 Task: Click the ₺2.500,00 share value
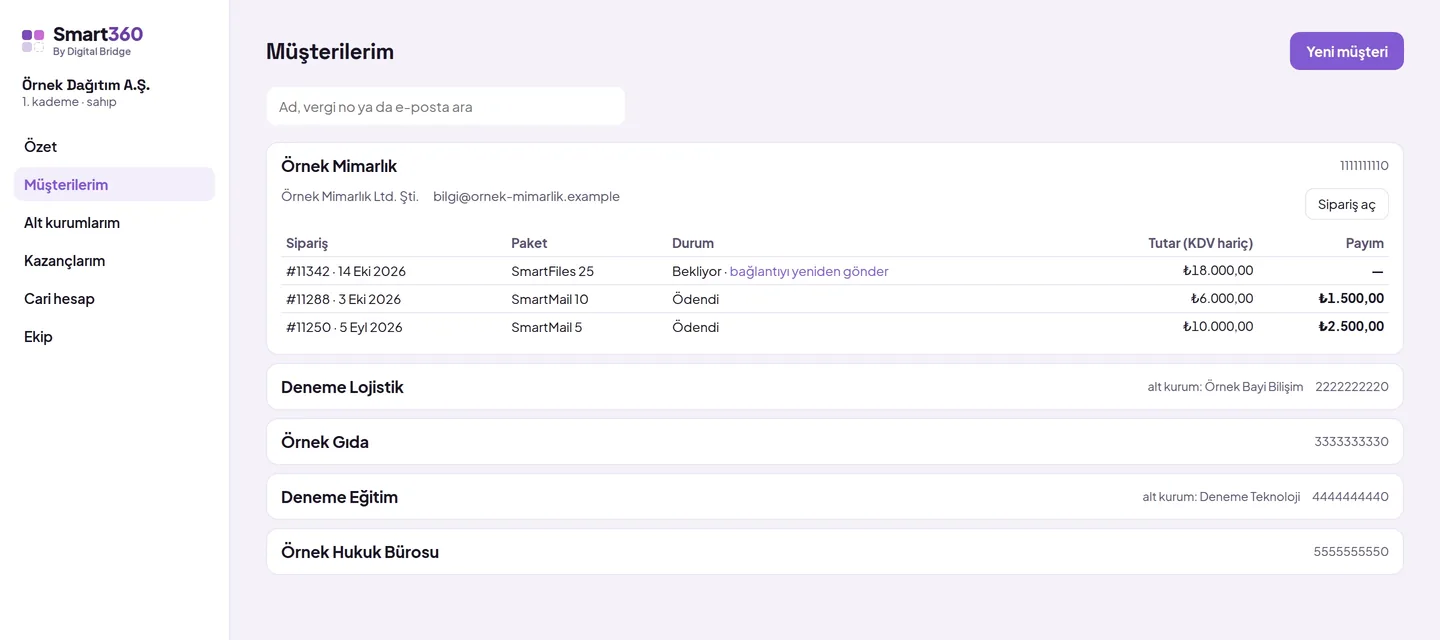[1351, 326]
